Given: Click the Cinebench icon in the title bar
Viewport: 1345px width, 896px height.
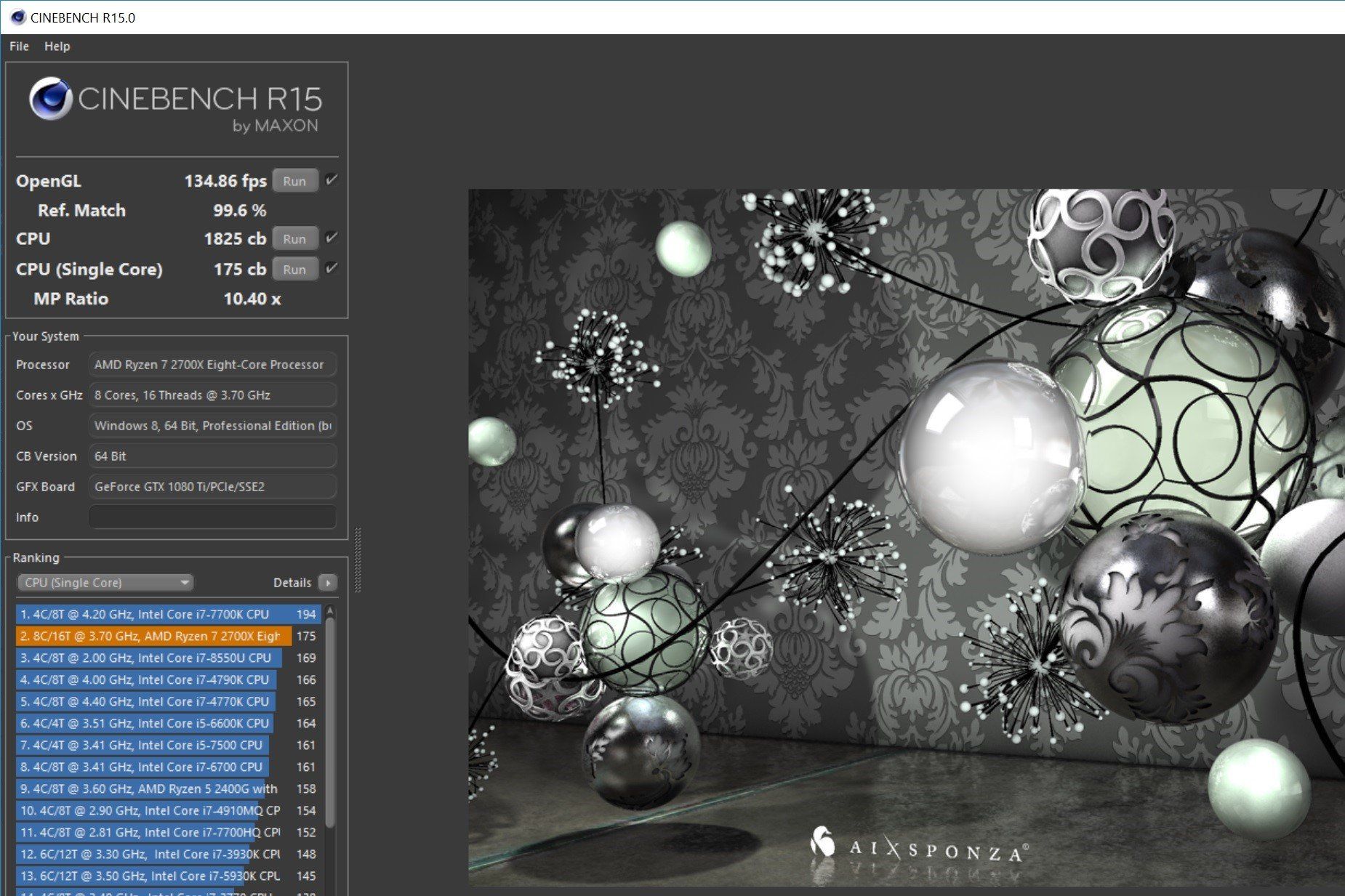Looking at the screenshot, I should (17, 17).
